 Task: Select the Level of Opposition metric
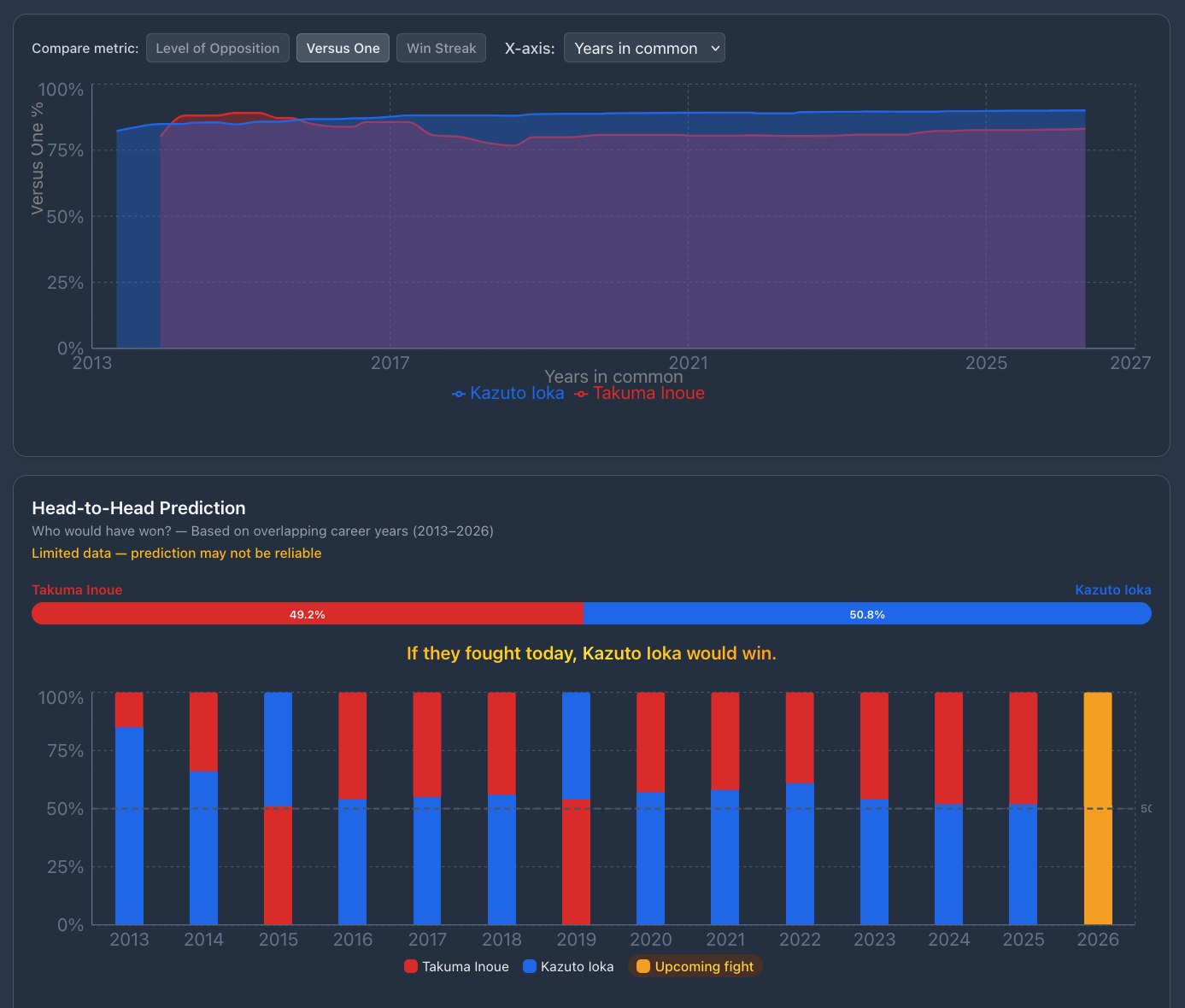pyautogui.click(x=217, y=48)
